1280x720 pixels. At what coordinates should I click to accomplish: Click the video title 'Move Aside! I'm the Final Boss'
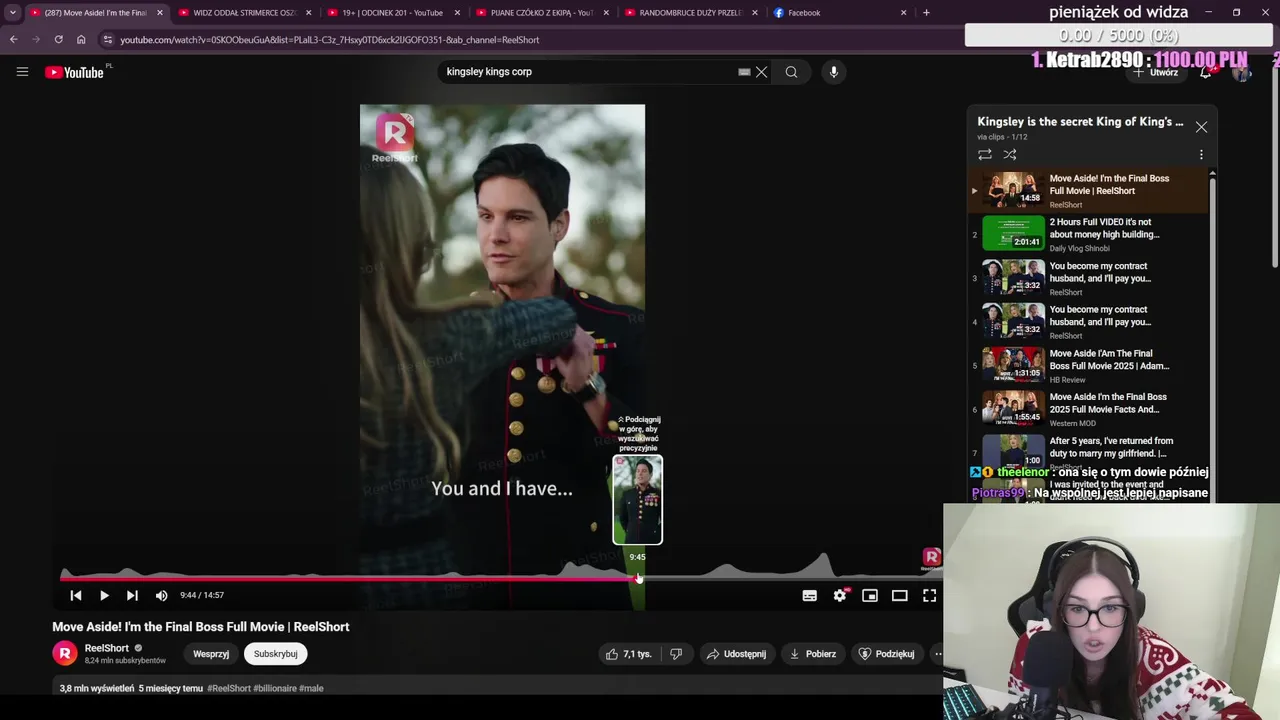(201, 627)
